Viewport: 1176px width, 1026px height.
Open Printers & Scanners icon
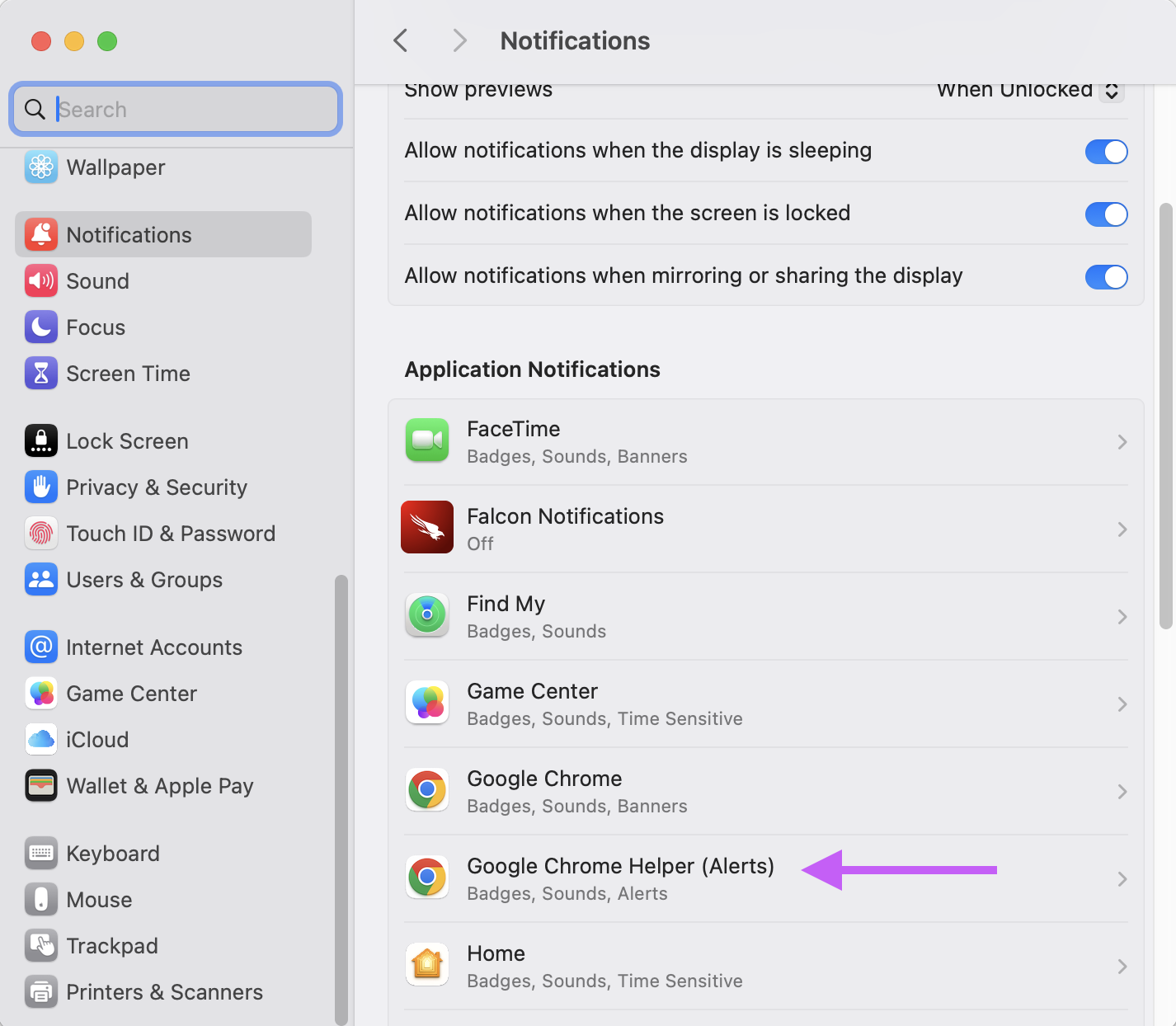(x=41, y=992)
